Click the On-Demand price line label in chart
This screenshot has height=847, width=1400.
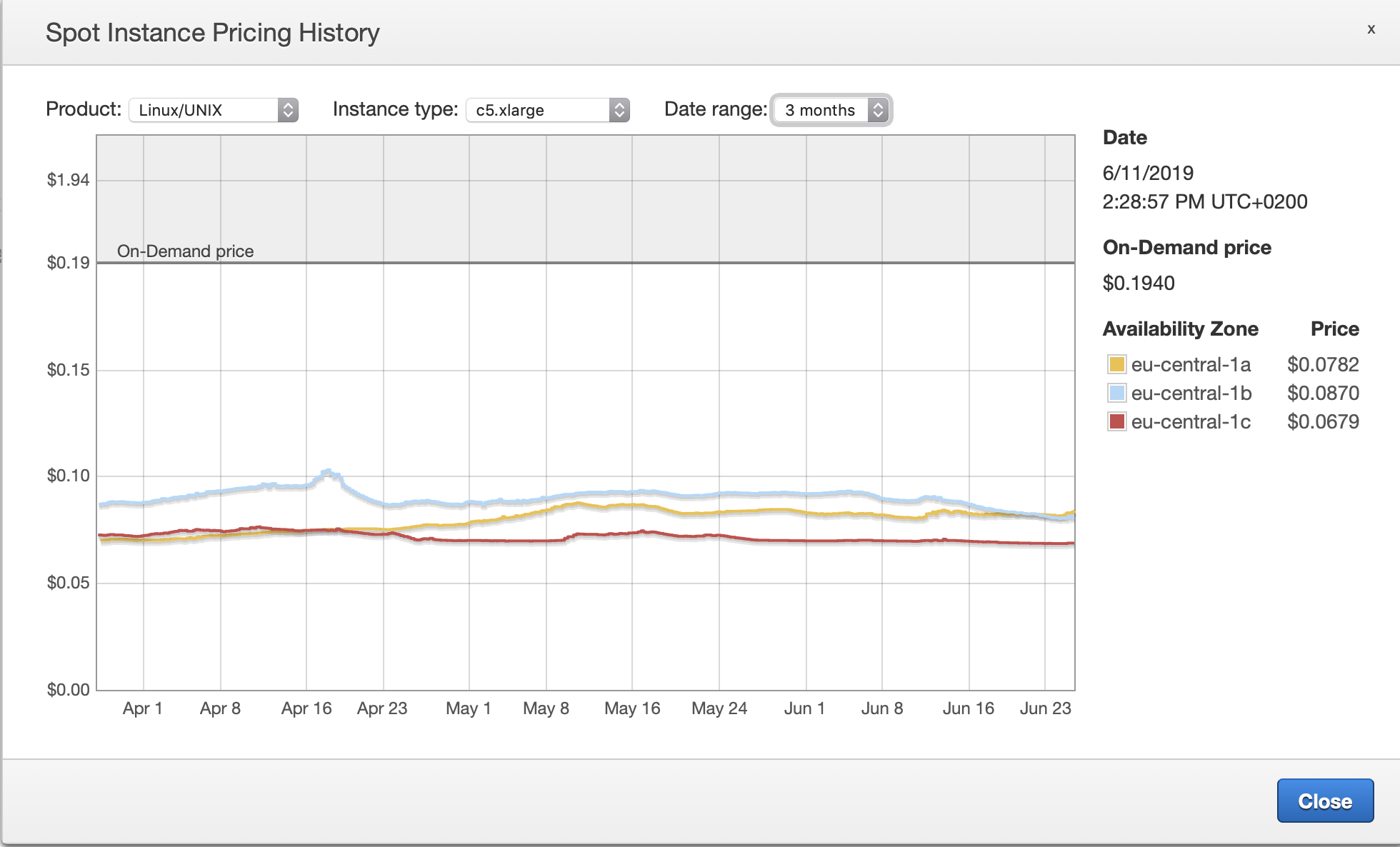click(185, 251)
